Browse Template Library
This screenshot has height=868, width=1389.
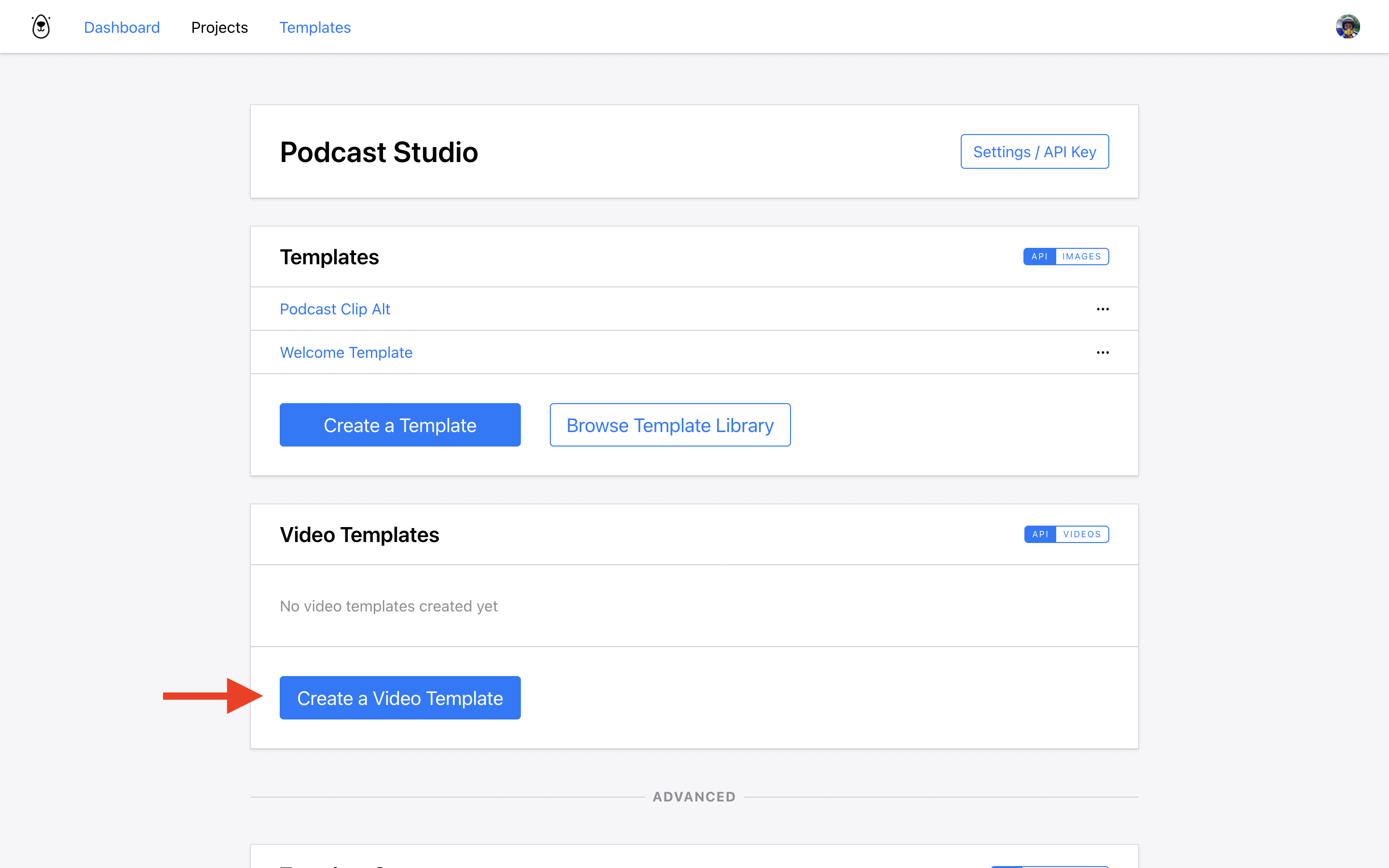point(670,425)
